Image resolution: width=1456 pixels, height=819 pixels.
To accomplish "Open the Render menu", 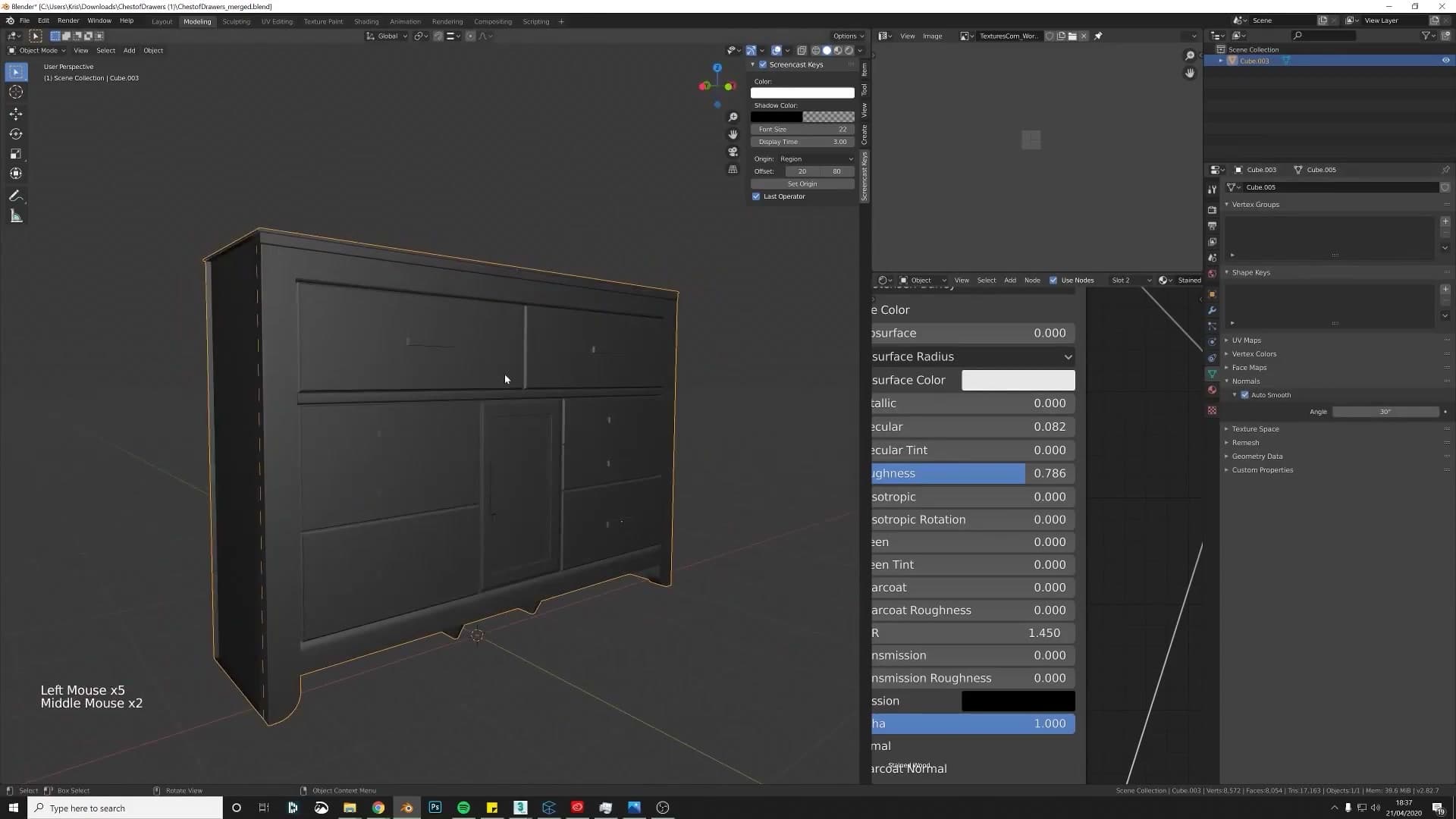I will click(x=68, y=20).
